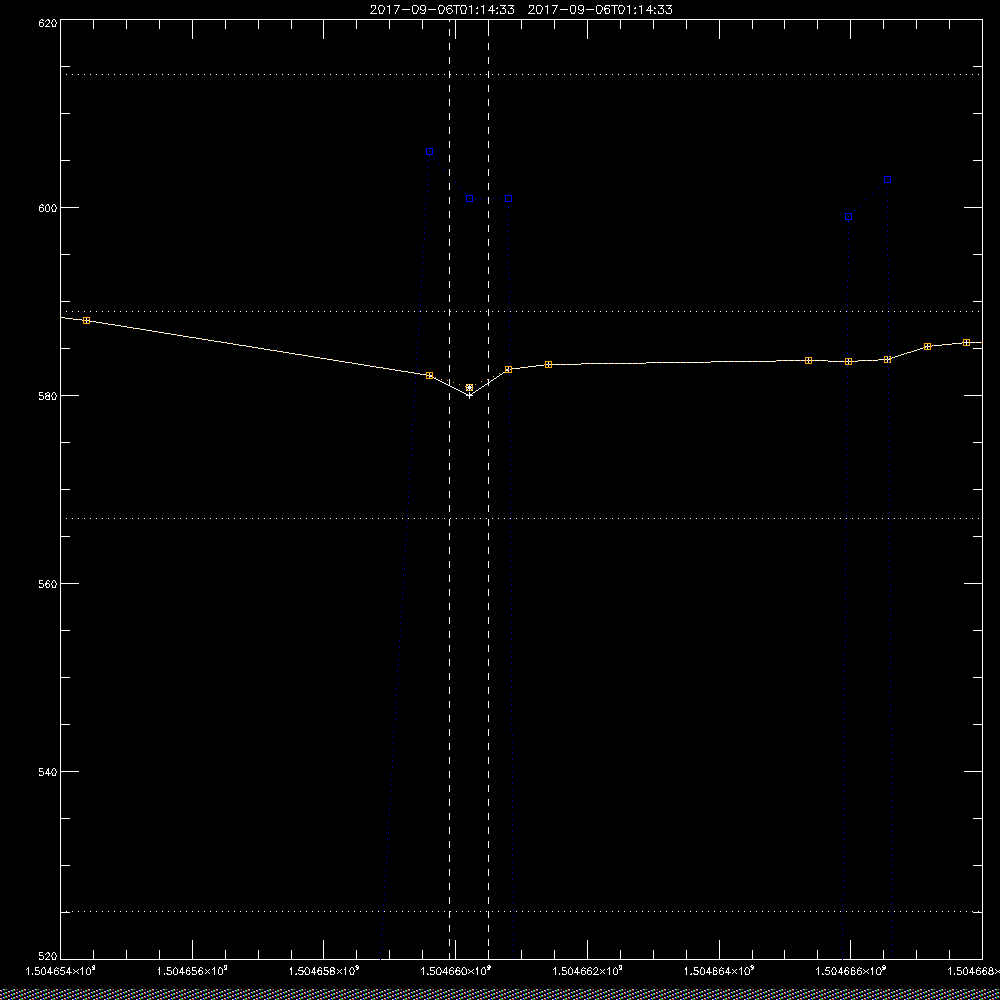Click the first 2017-09-06T01:14:33 timestamp in title
Viewport: 1000px width, 1000px height.
coord(442,10)
